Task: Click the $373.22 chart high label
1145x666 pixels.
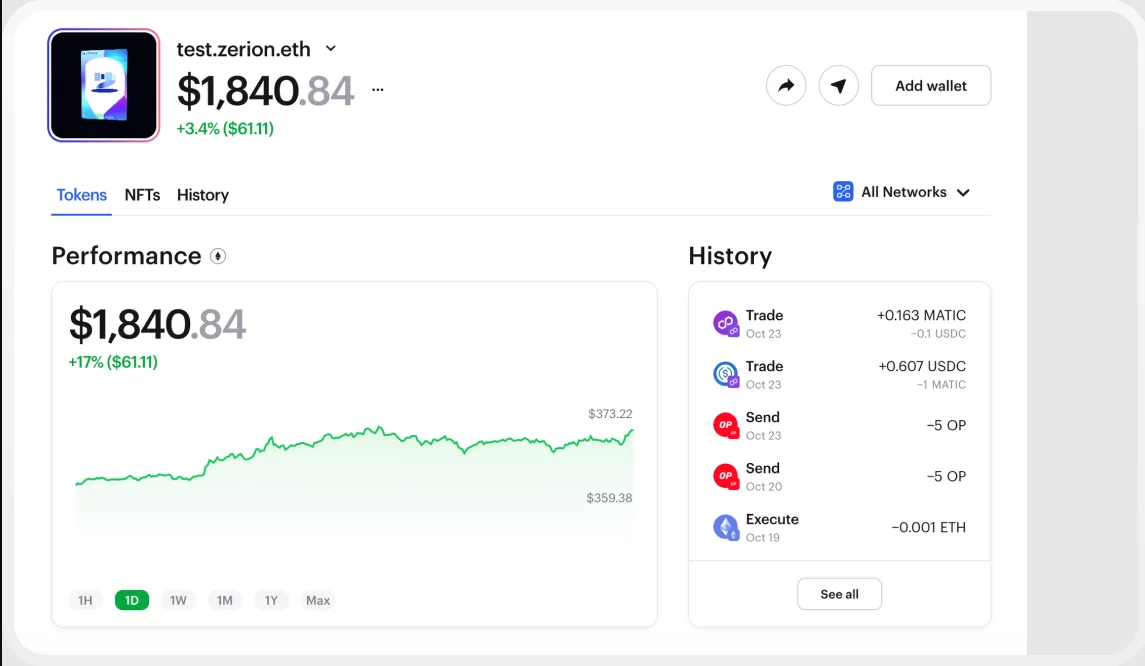Action: click(x=610, y=414)
